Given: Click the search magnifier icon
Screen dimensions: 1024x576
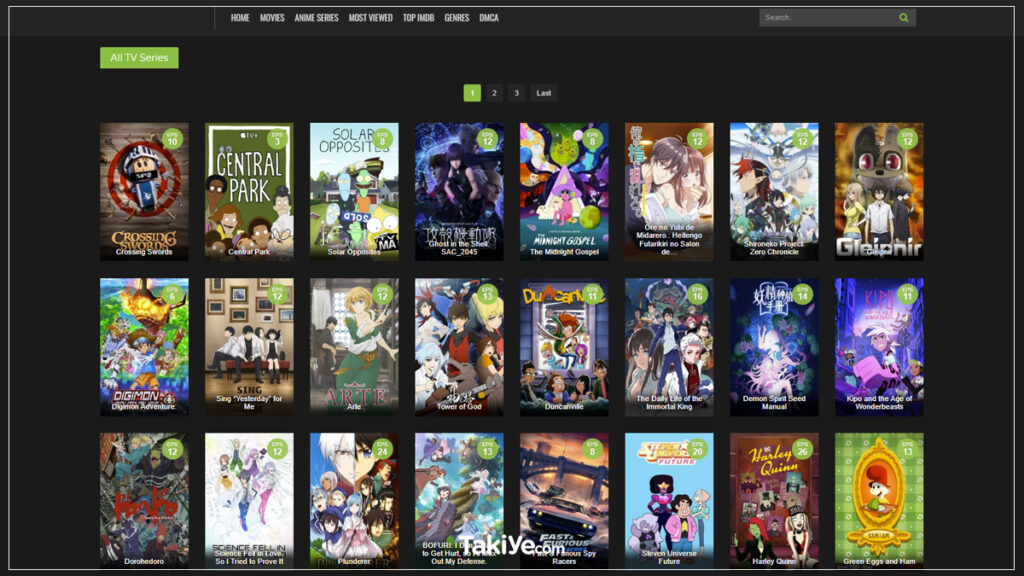Looking at the screenshot, I should click(x=903, y=18).
